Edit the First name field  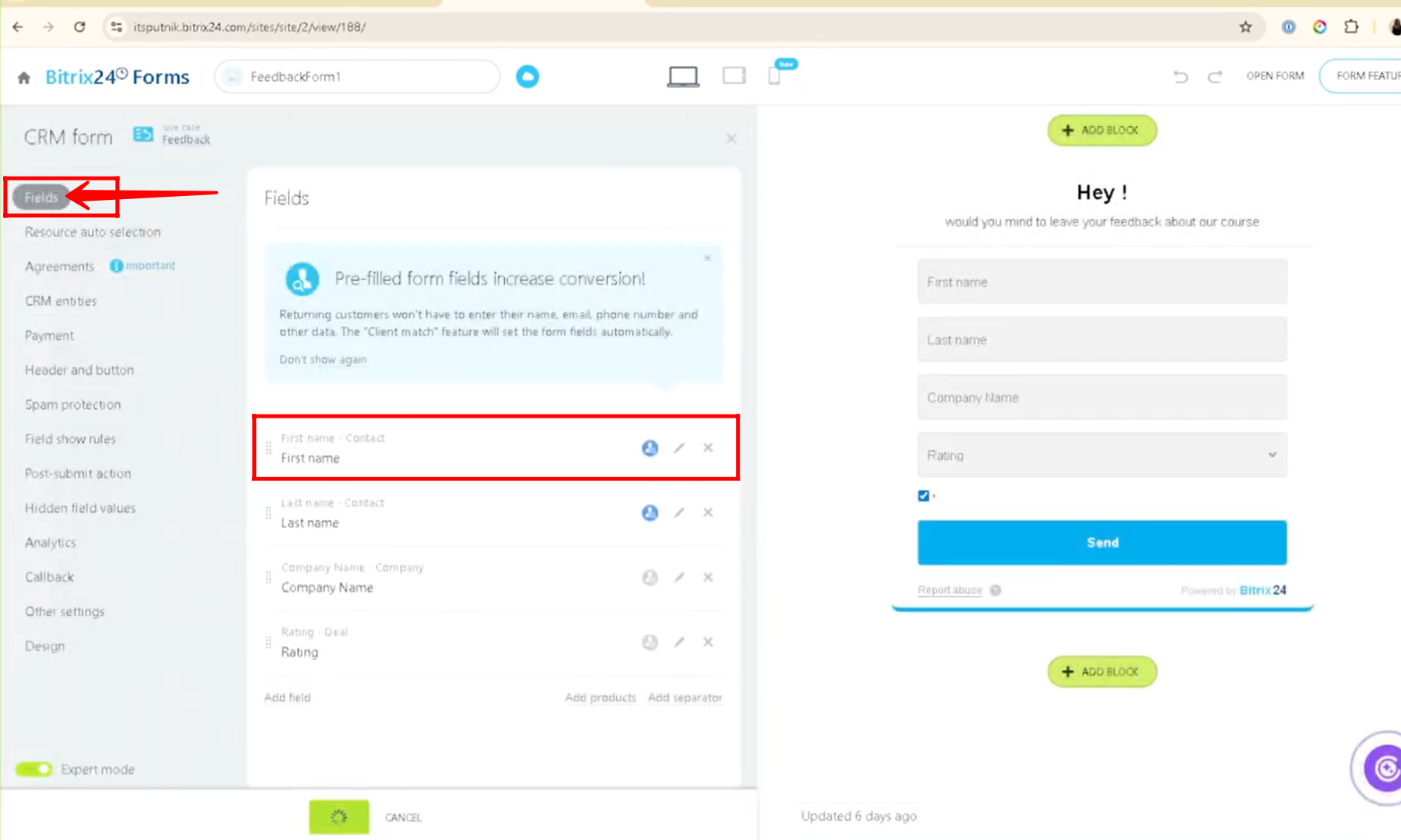click(679, 448)
